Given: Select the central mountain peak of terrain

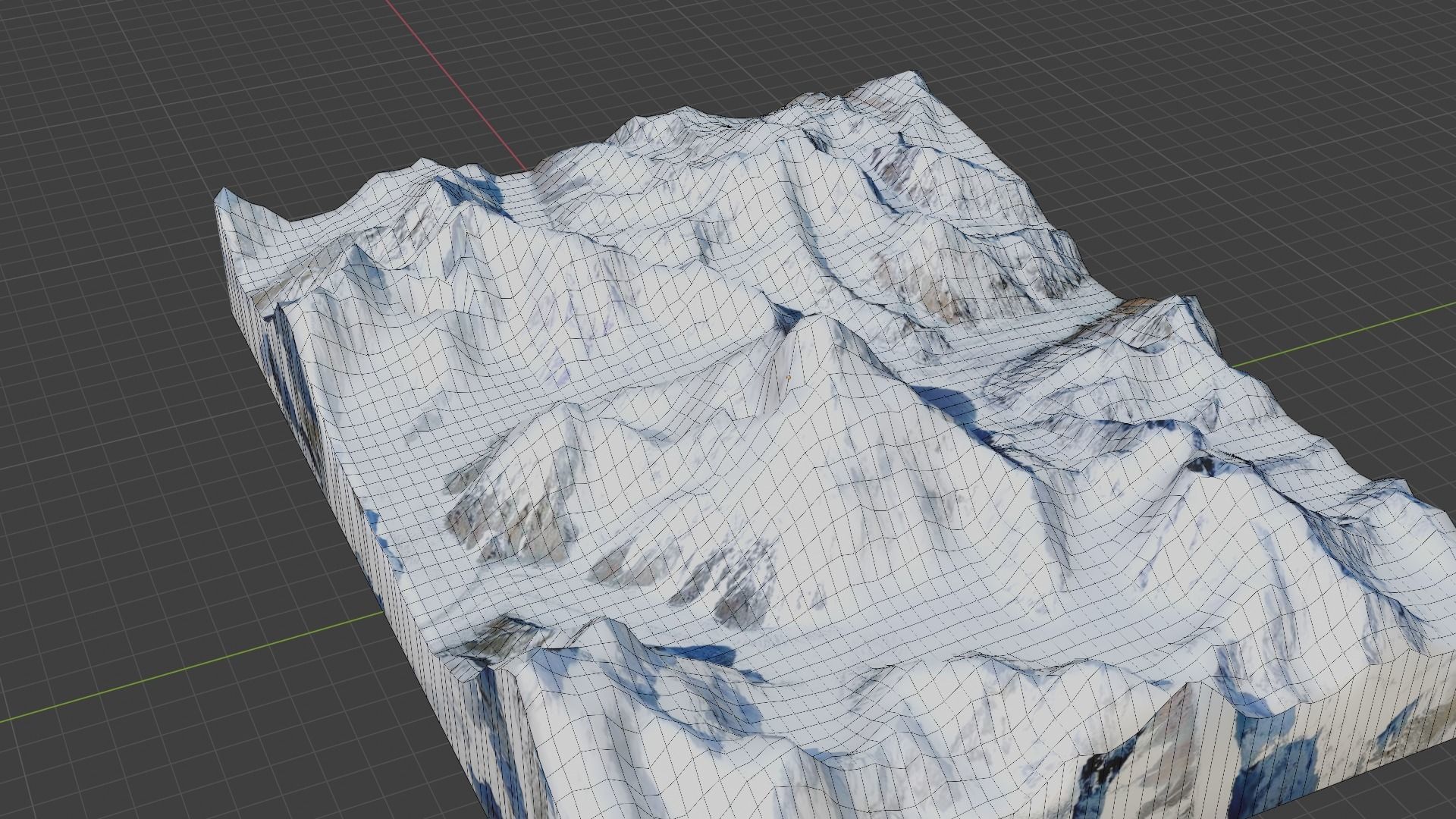Looking at the screenshot, I should (811, 325).
